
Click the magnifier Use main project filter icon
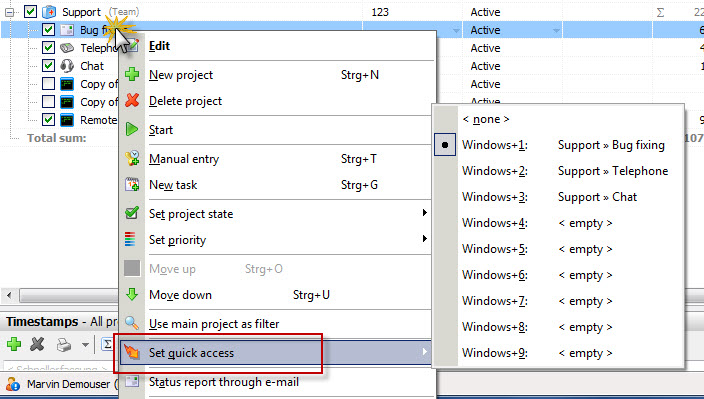click(x=132, y=323)
